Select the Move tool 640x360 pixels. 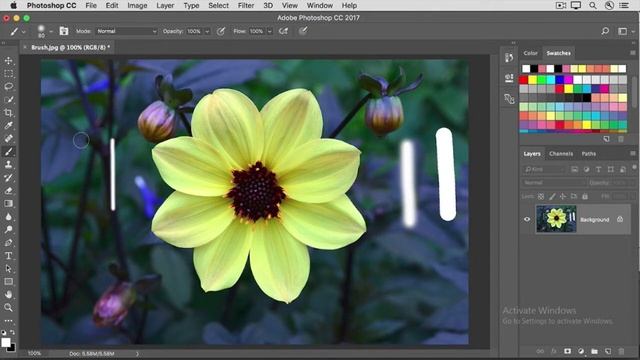[9, 61]
